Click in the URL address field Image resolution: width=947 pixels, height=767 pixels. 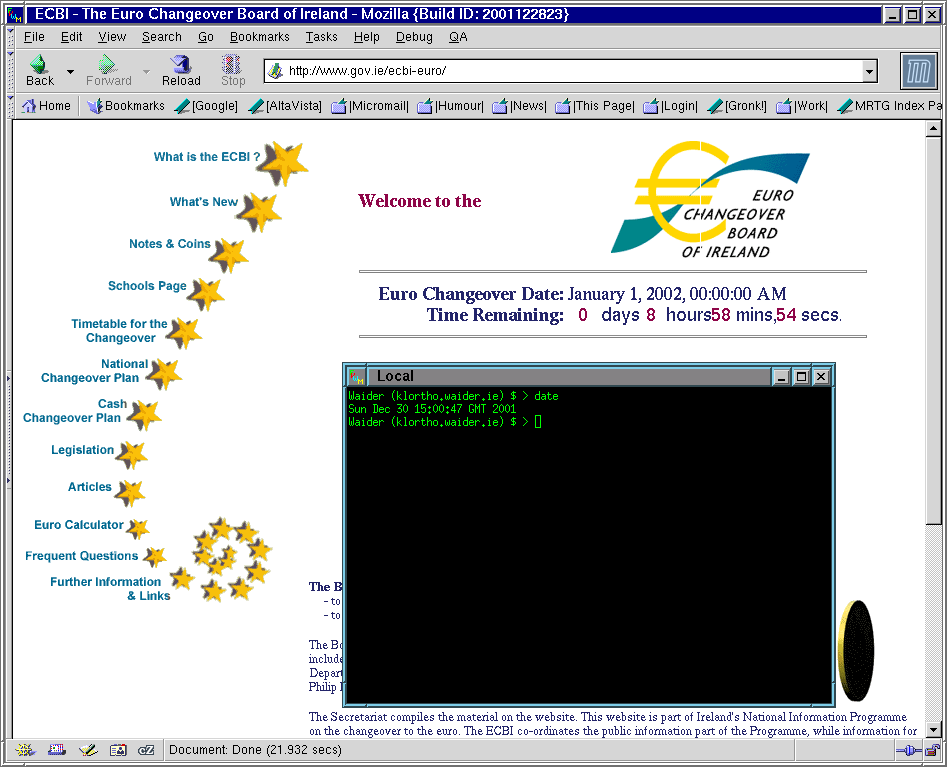pyautogui.click(x=570, y=71)
